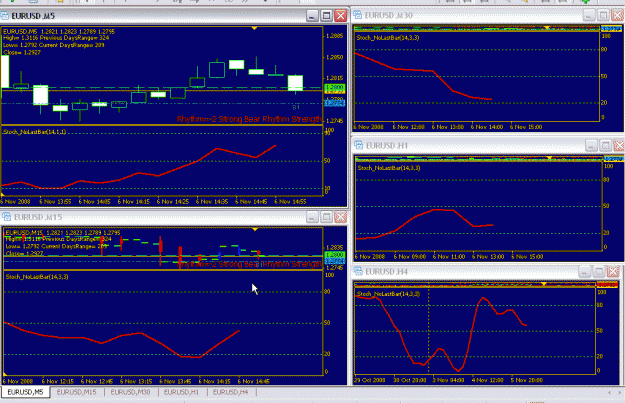Viewport: 625px width, 403px height.
Task: Switch to the EURUSD,M5 chart tab
Action: pos(25,392)
